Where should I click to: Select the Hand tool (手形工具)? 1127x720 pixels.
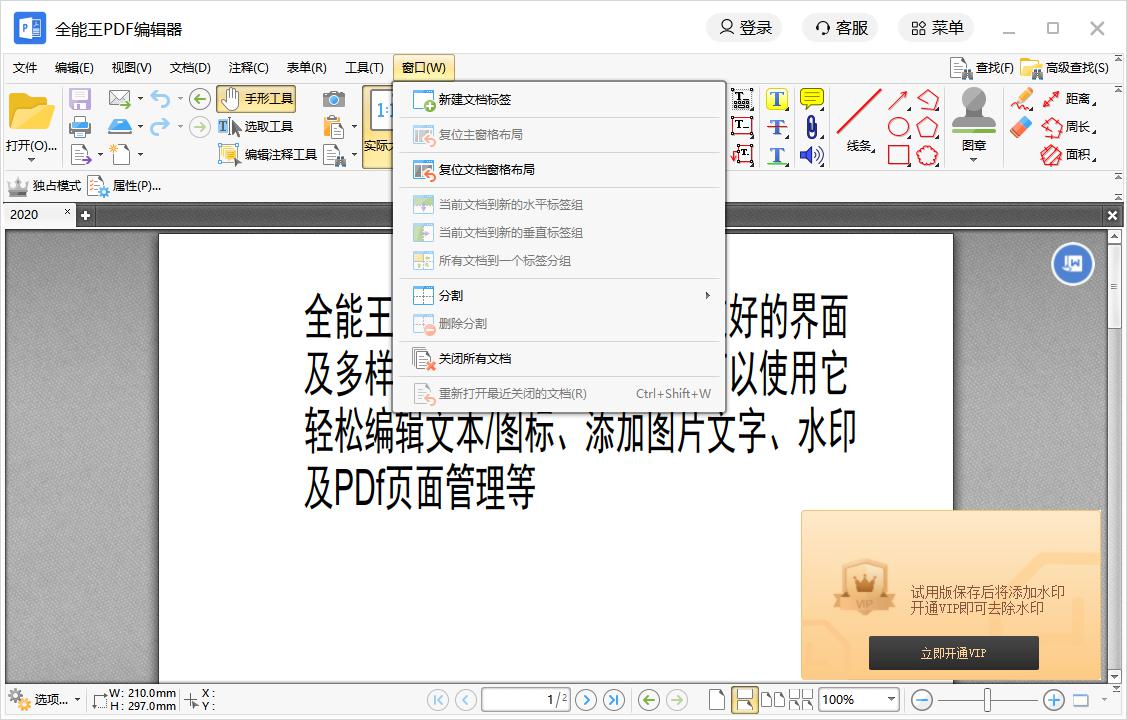pyautogui.click(x=257, y=98)
